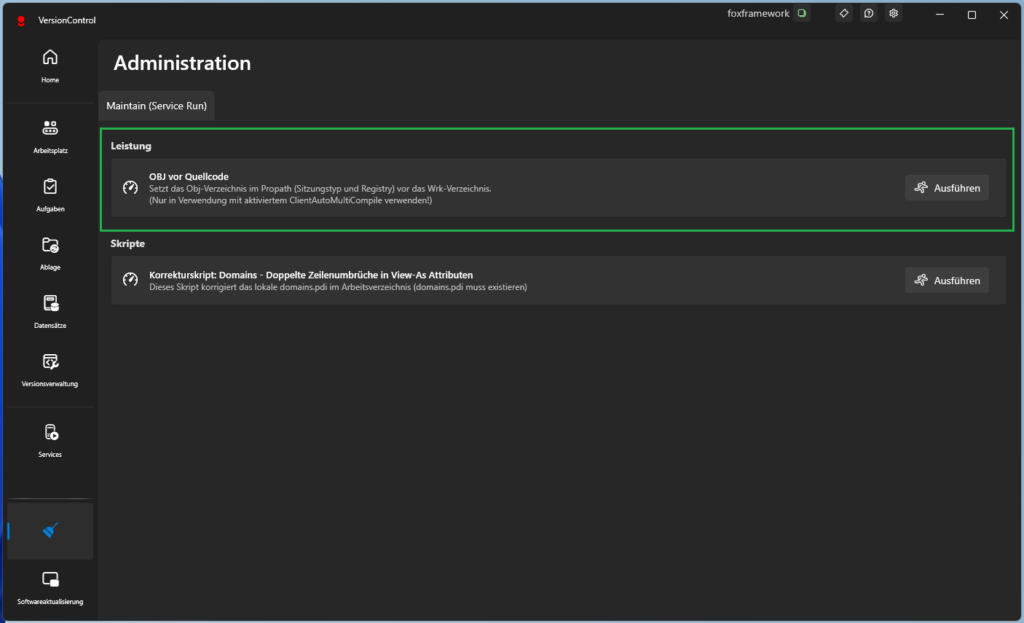Go to Arbeitsplatz in the sidebar
1024x623 pixels.
50,135
